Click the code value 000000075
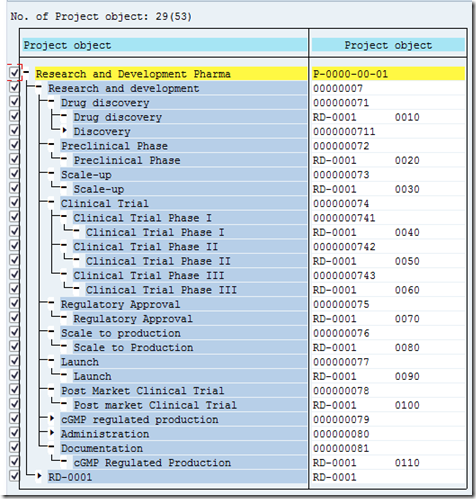The image size is (476, 499). tap(341, 304)
